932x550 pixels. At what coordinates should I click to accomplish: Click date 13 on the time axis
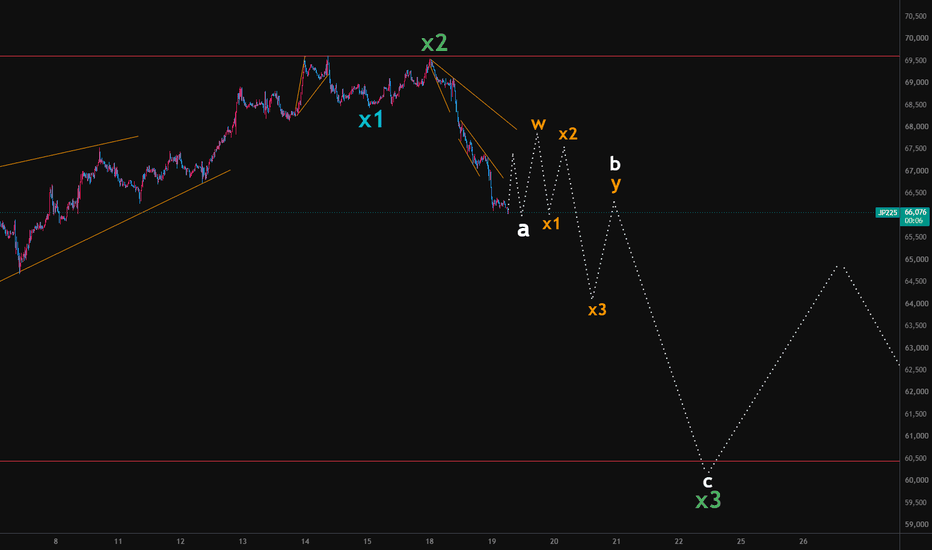243,541
